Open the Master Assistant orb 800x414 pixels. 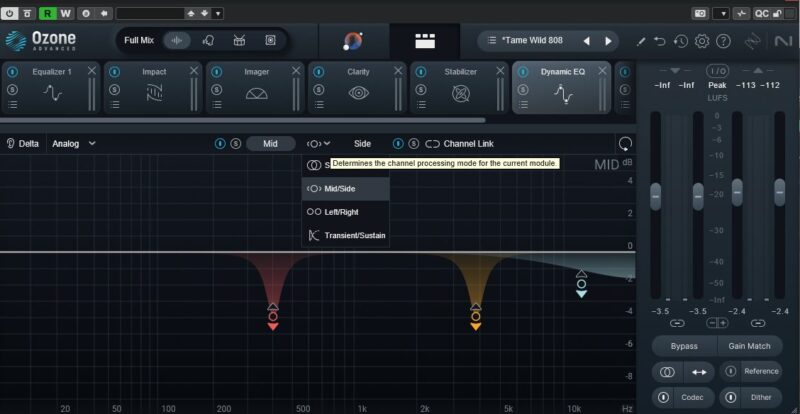353,41
